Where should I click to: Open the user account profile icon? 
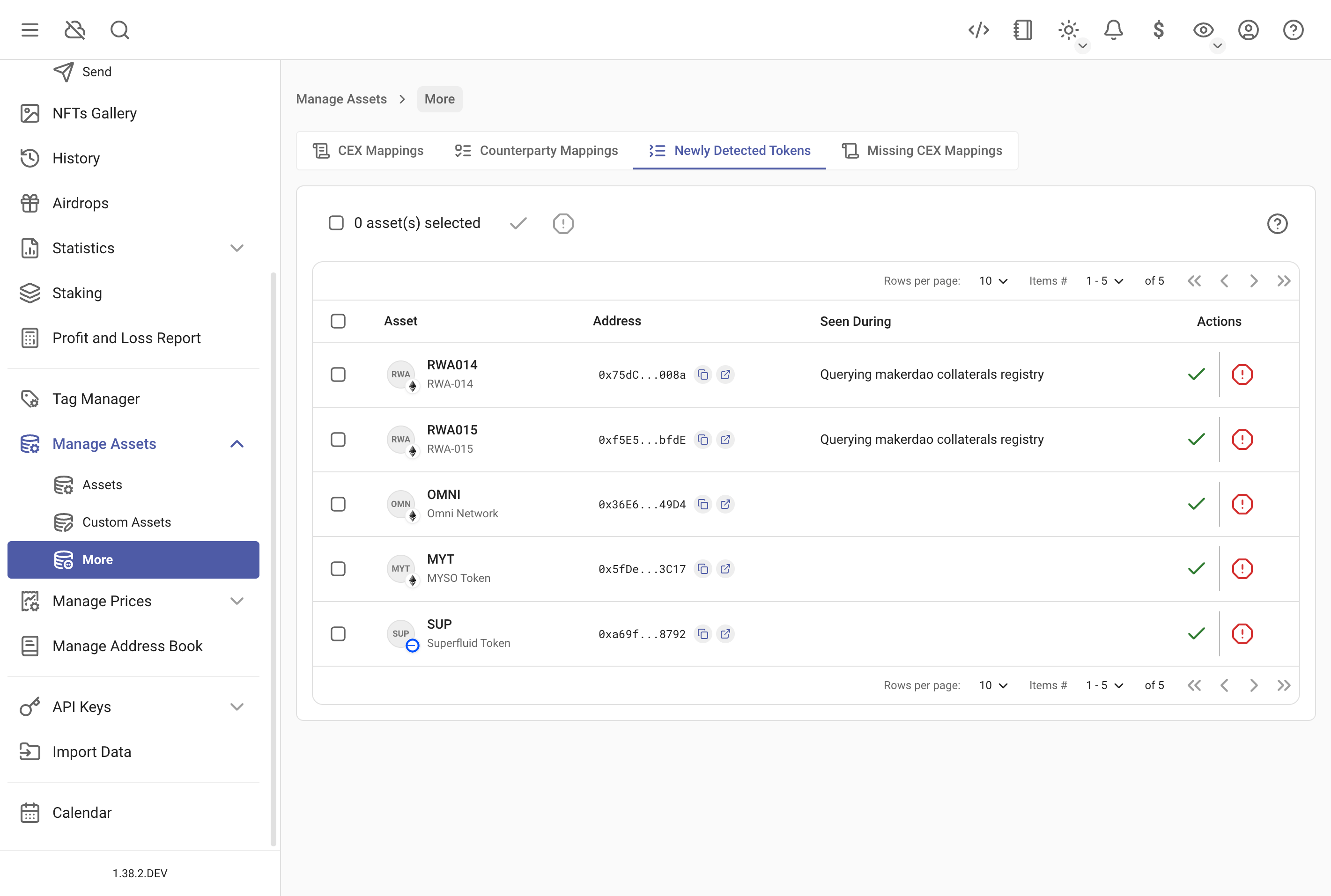1248,29
